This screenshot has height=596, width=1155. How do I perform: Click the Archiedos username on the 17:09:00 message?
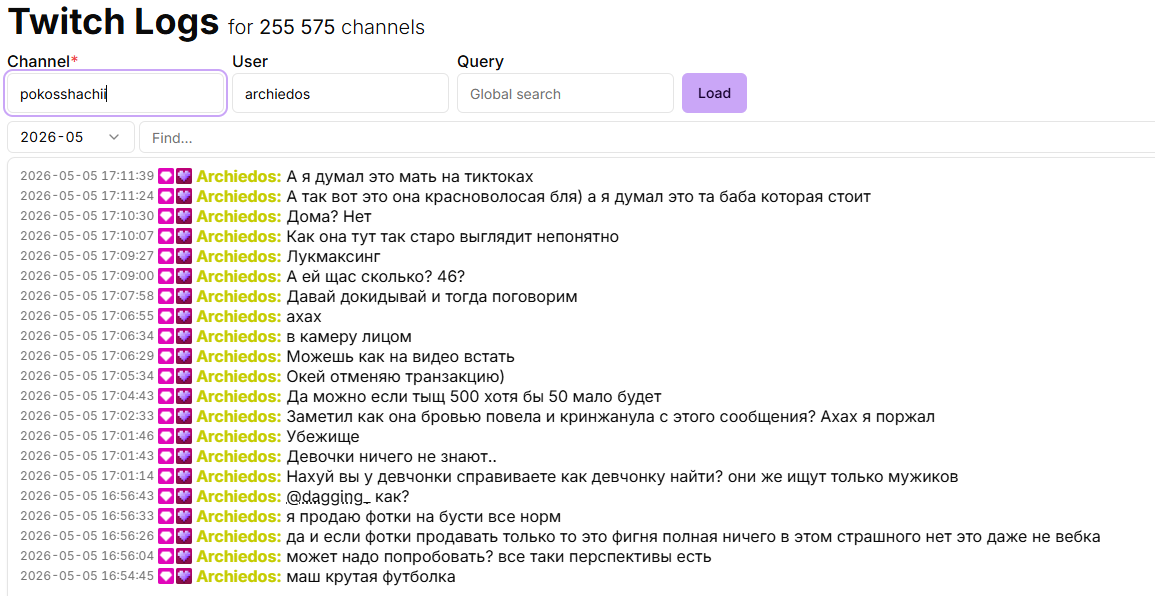coord(239,276)
